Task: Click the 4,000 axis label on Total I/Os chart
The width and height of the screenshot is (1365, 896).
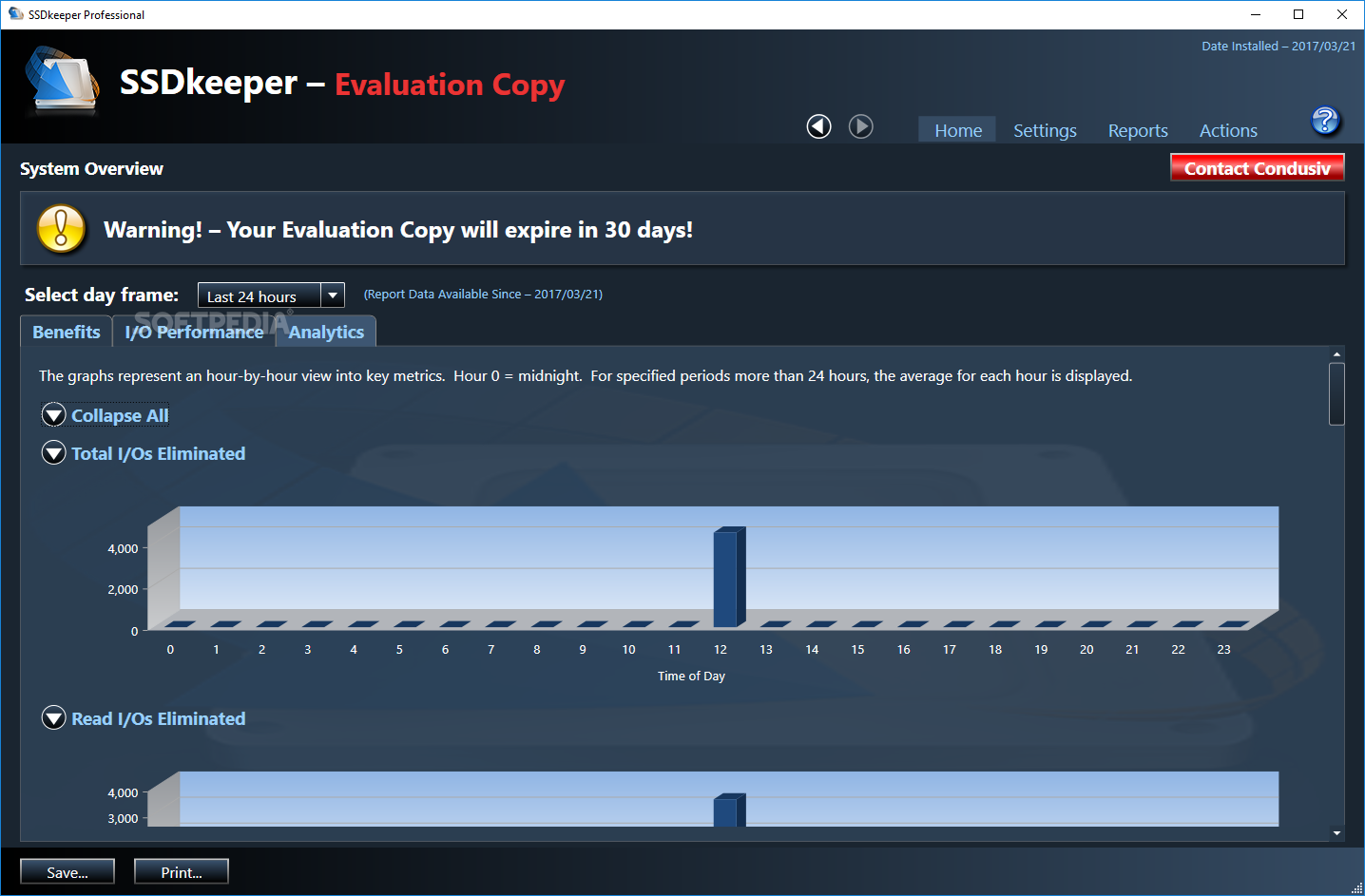Action: coord(123,548)
